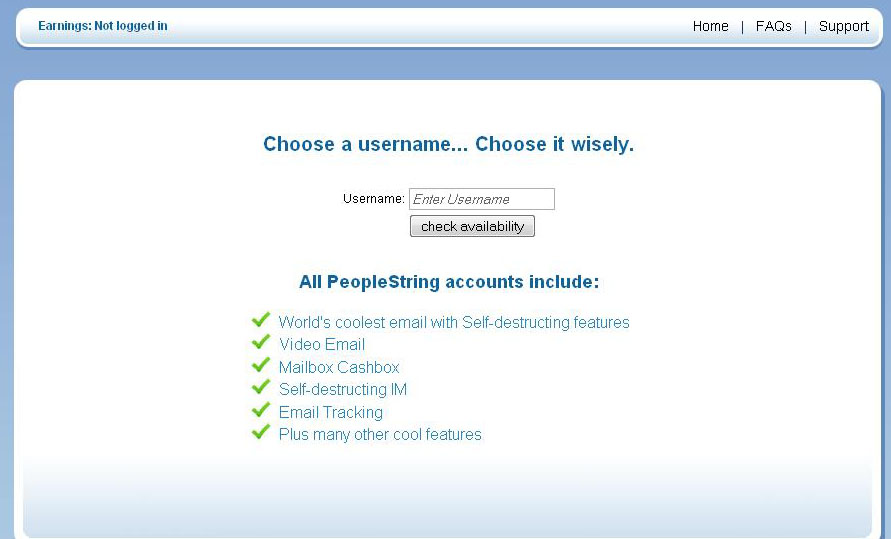Select the World's coolest email feature text
Screen dimensions: 891x539
pos(454,322)
